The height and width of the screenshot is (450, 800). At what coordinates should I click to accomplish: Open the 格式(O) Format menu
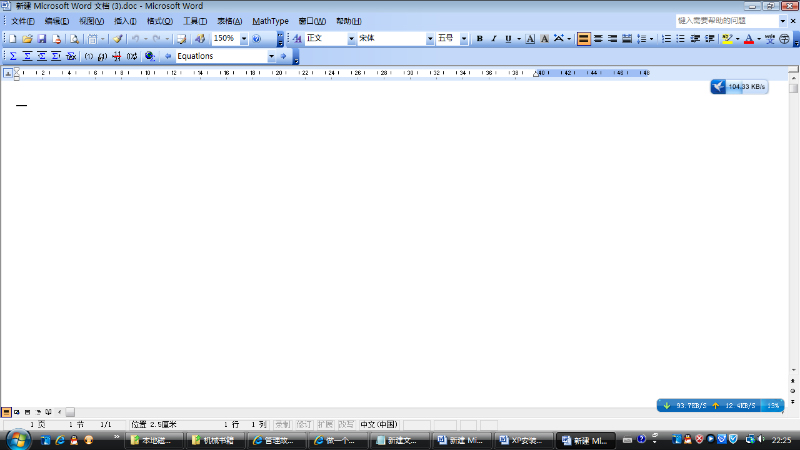point(159,21)
